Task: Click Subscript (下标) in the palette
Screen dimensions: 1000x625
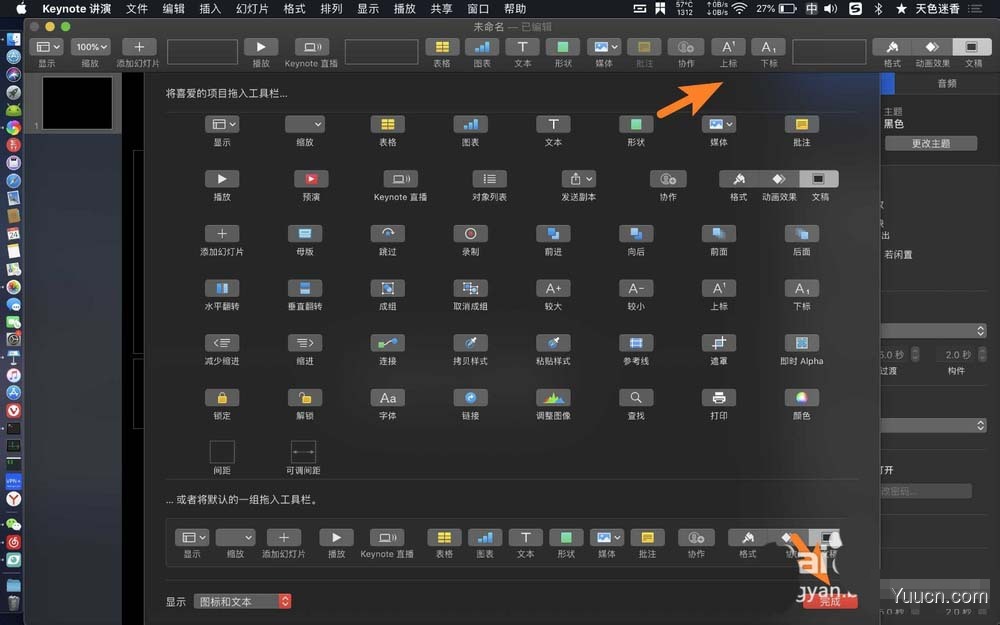Action: point(802,288)
